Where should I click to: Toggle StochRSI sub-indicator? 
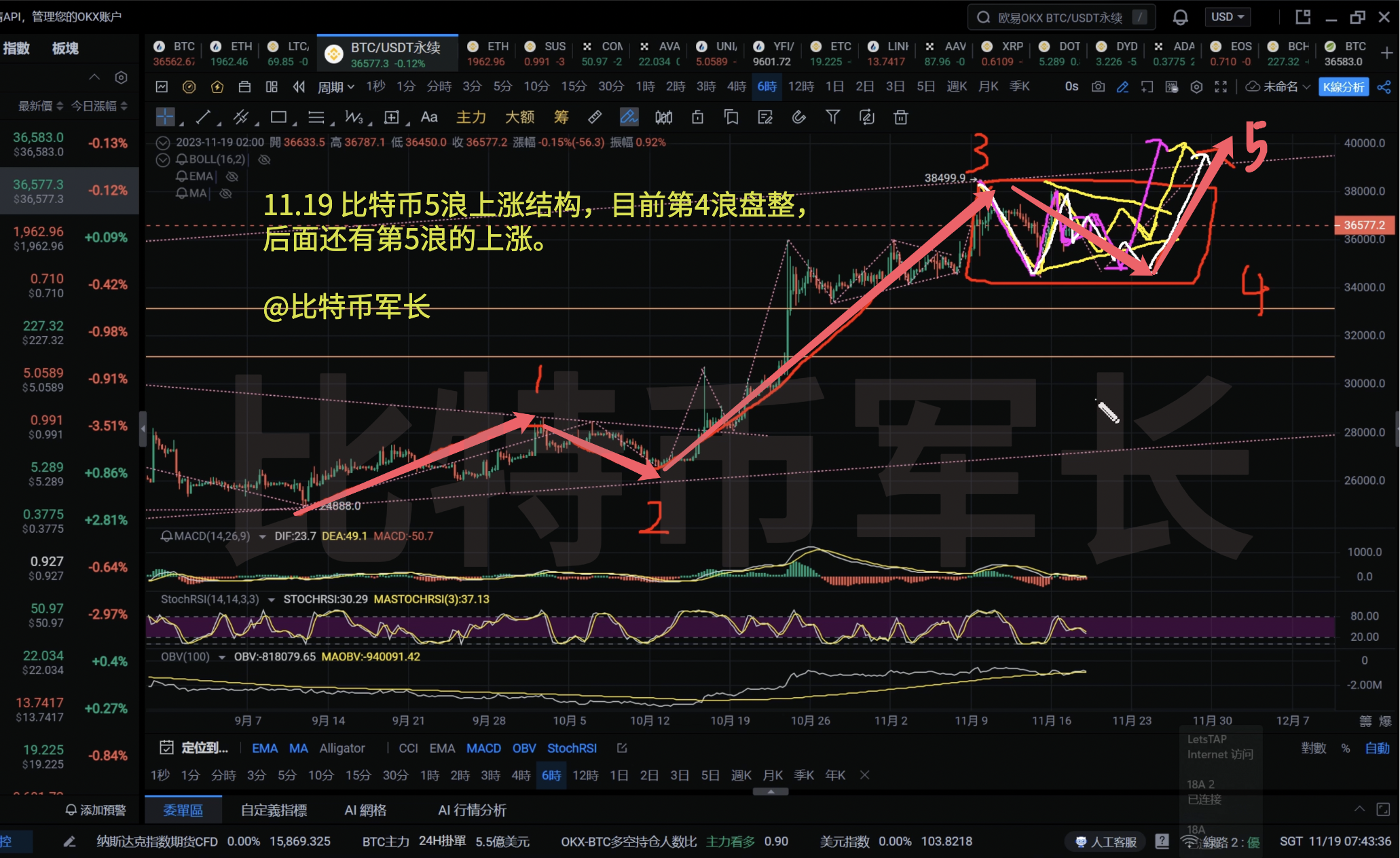pyautogui.click(x=572, y=748)
